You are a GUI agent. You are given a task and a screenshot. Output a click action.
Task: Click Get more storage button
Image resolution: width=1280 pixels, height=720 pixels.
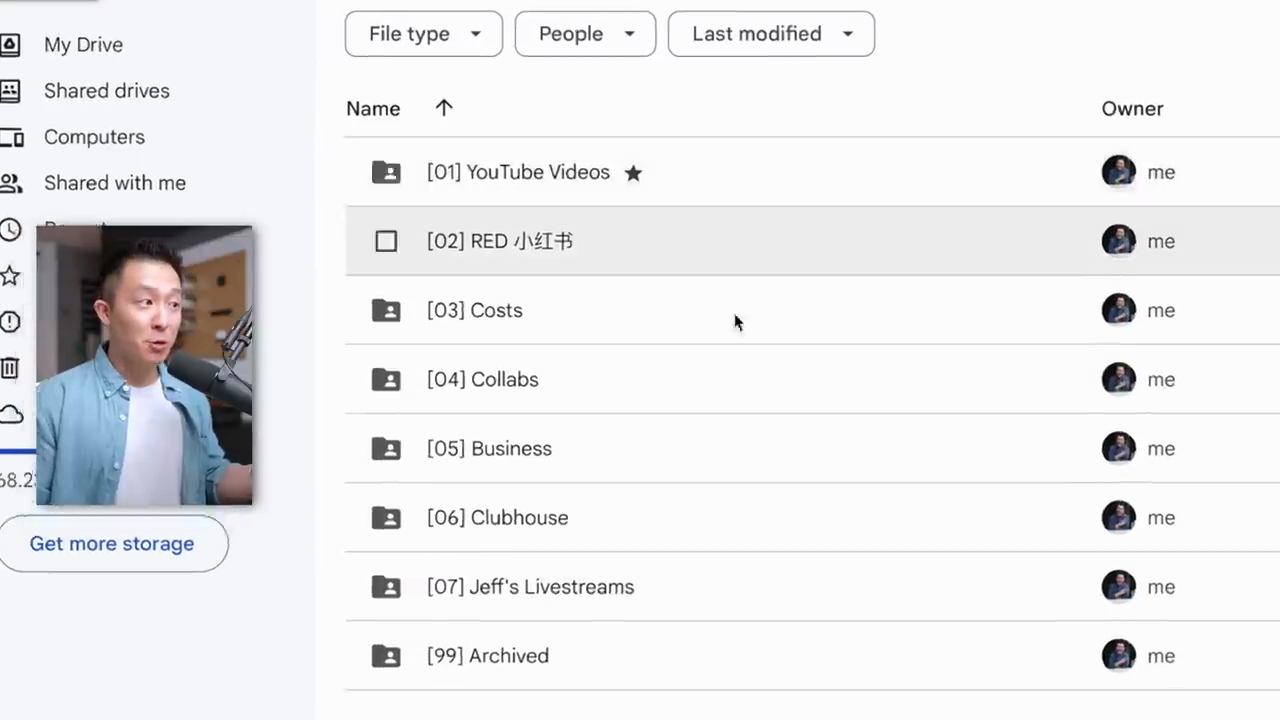click(112, 544)
